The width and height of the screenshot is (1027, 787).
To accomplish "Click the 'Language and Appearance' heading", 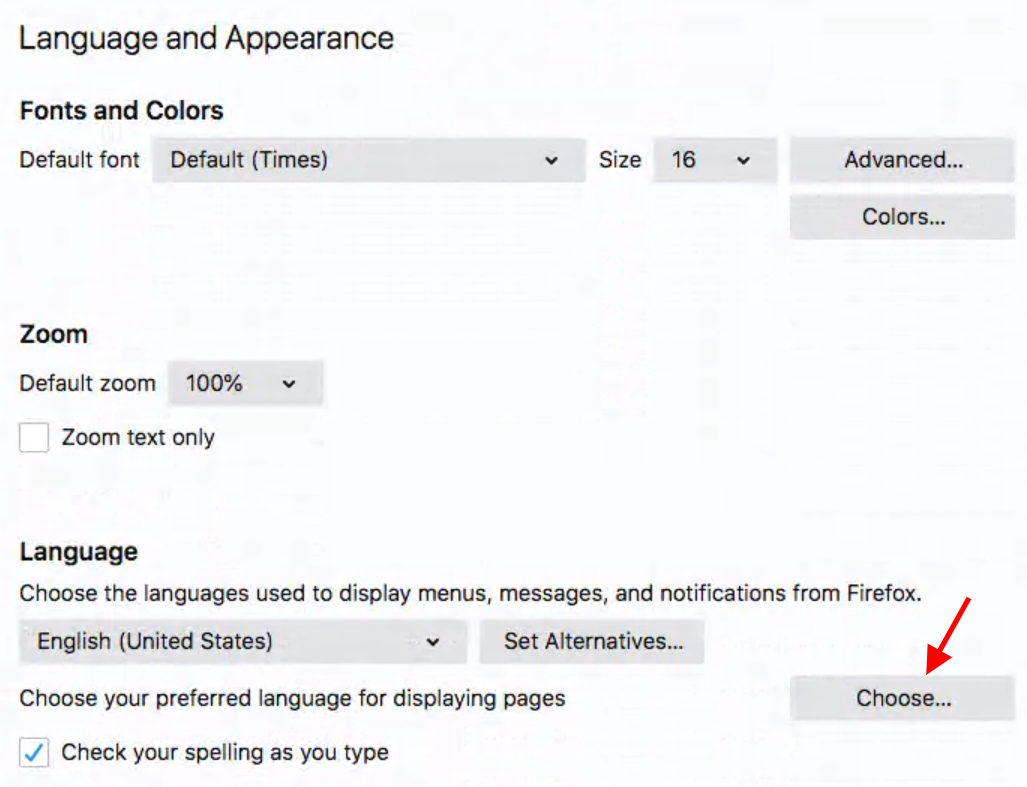I will pyautogui.click(x=206, y=39).
